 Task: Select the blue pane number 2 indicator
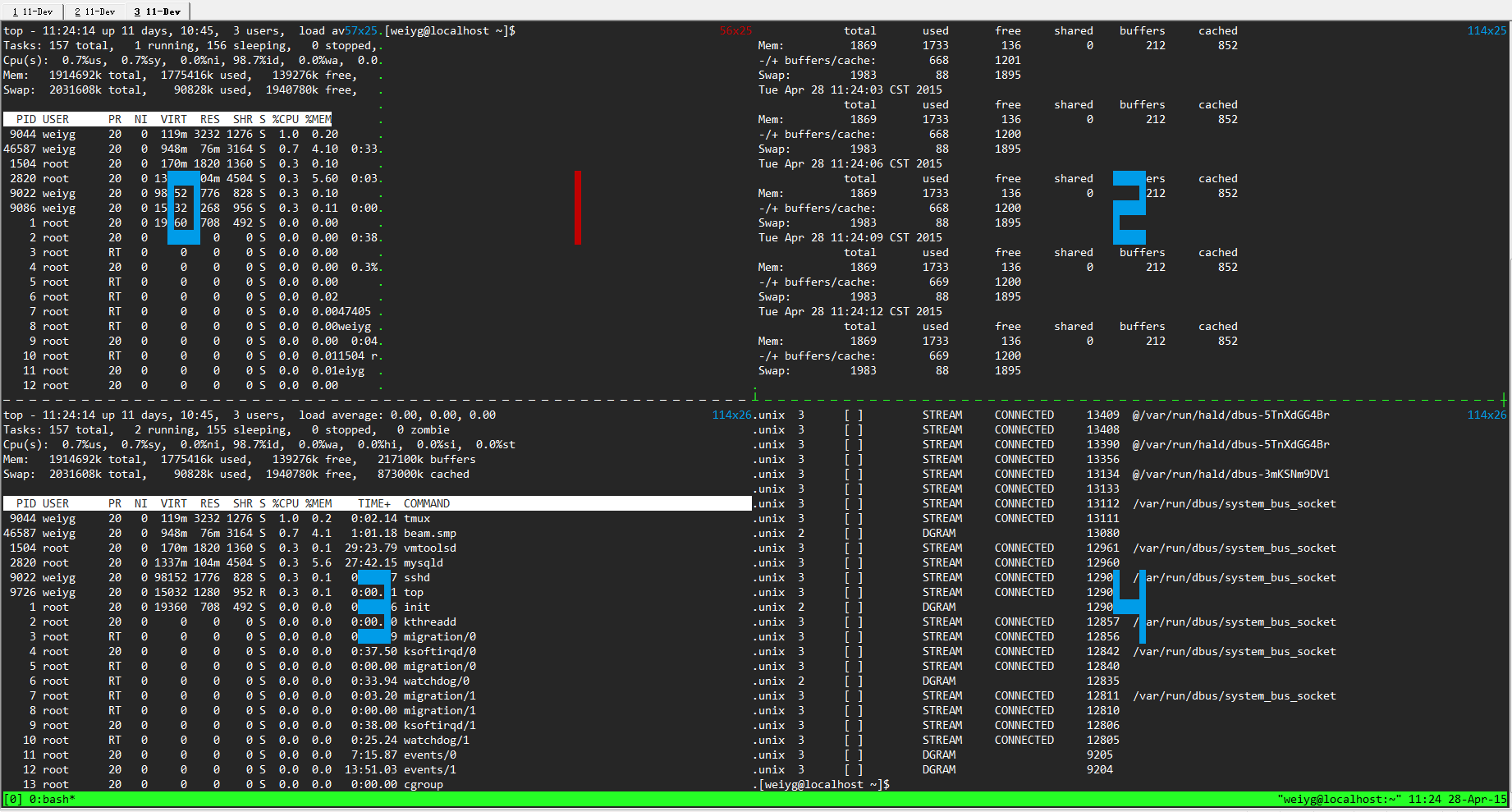click(1129, 208)
